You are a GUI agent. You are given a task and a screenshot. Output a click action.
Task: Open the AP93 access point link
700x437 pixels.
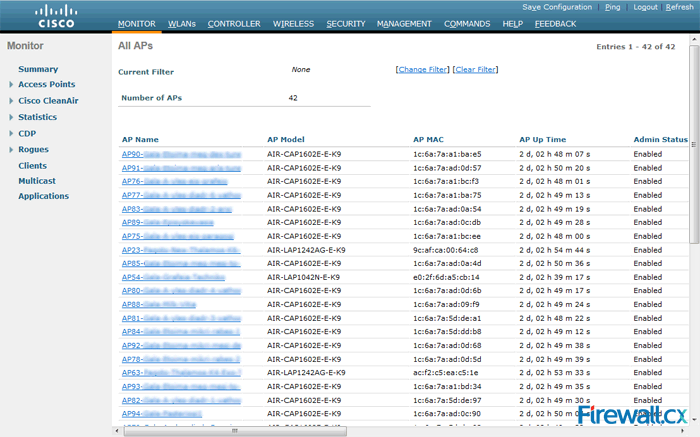coord(181,387)
